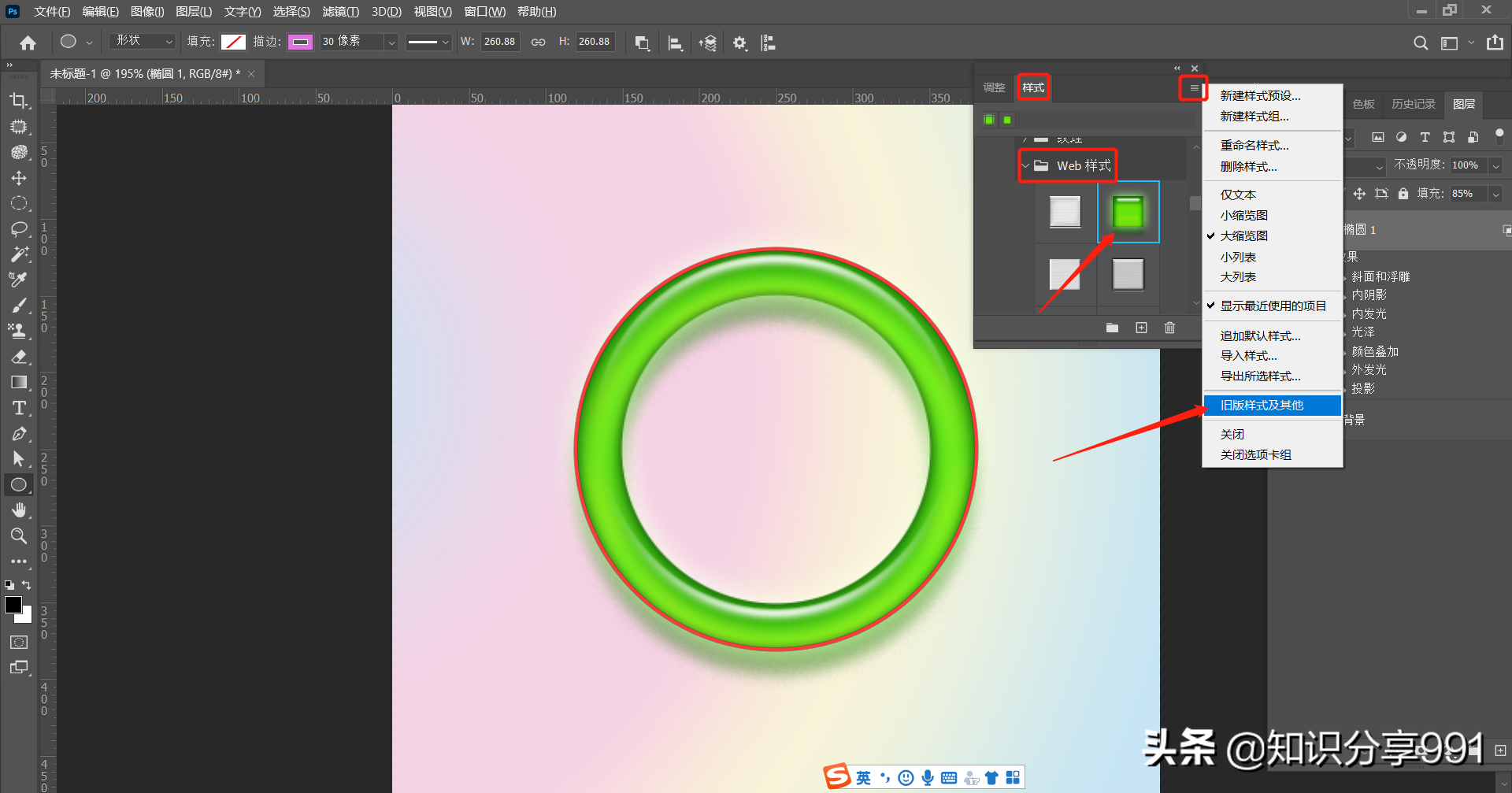This screenshot has height=793, width=1512.
Task: Select the Crop tool
Action: point(19,101)
